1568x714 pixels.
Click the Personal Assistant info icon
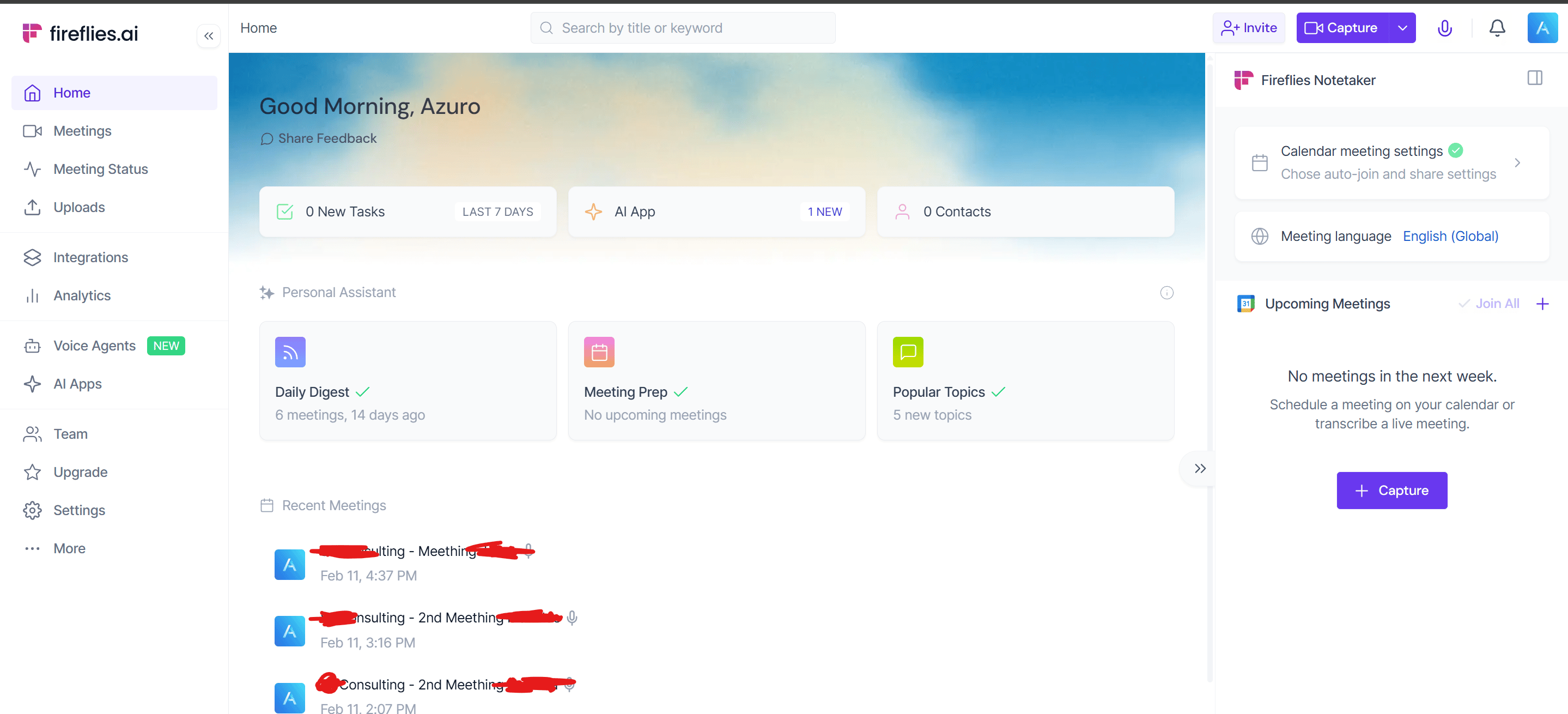pos(1166,293)
